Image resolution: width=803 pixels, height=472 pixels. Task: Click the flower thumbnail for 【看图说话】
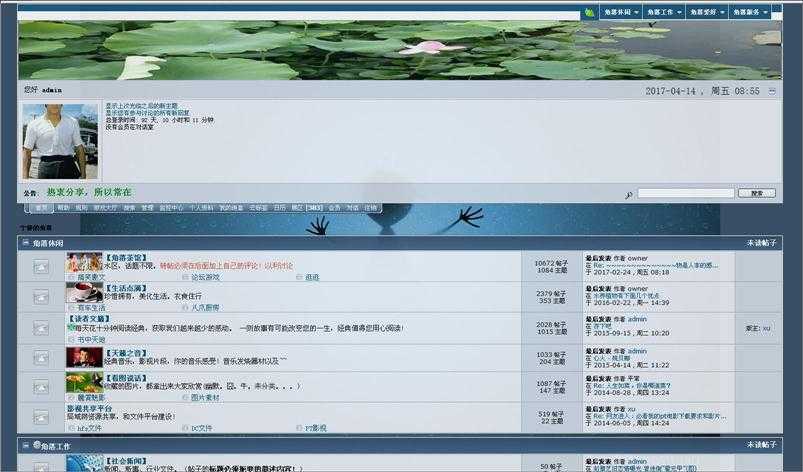tap(84, 382)
